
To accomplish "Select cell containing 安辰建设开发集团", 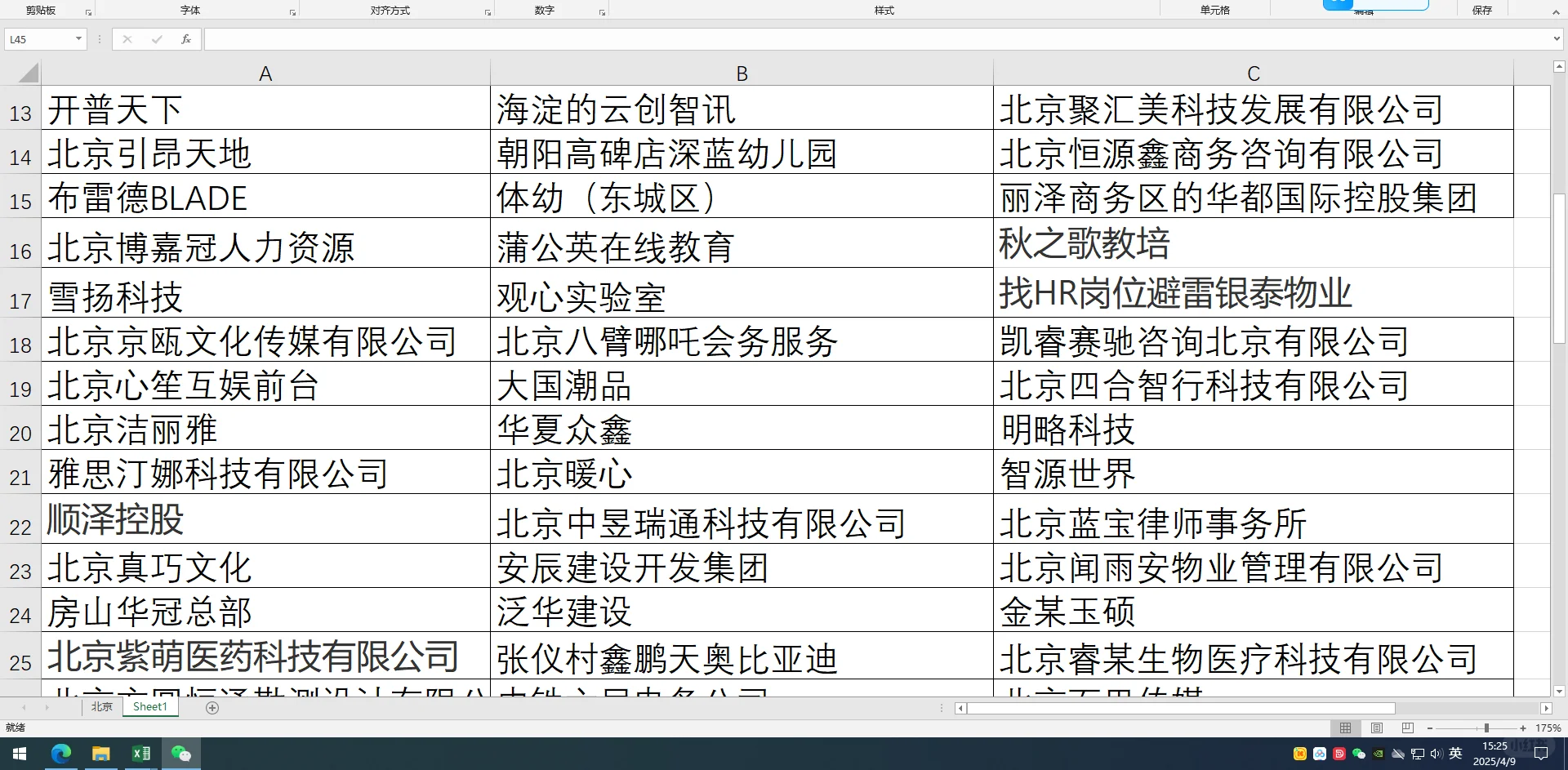I will 742,567.
